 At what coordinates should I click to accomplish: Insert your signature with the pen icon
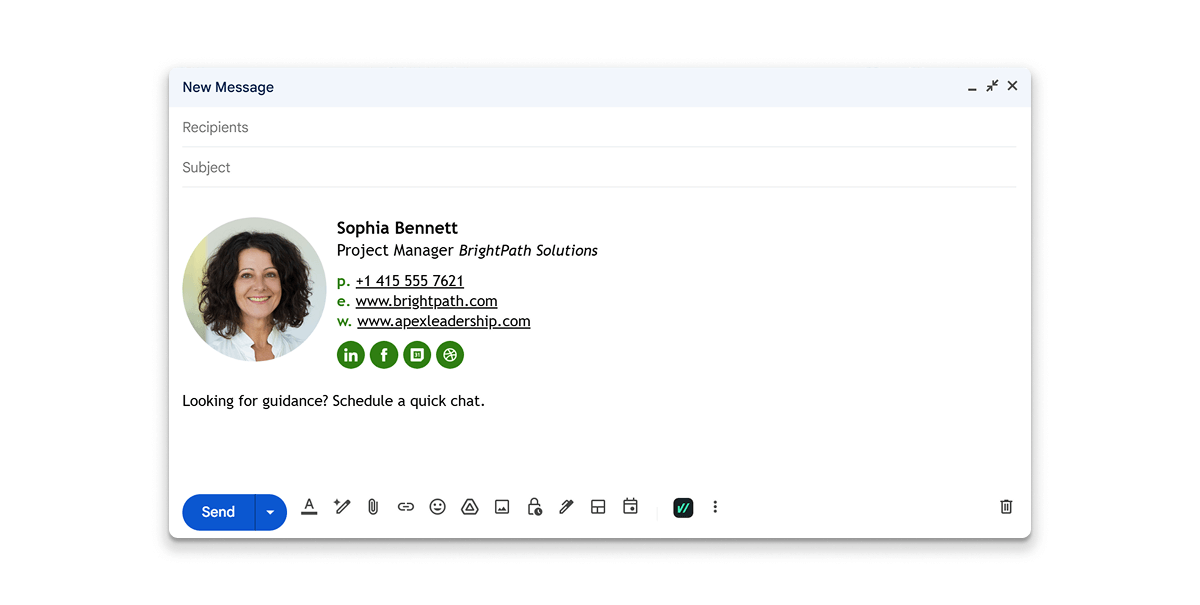[566, 507]
